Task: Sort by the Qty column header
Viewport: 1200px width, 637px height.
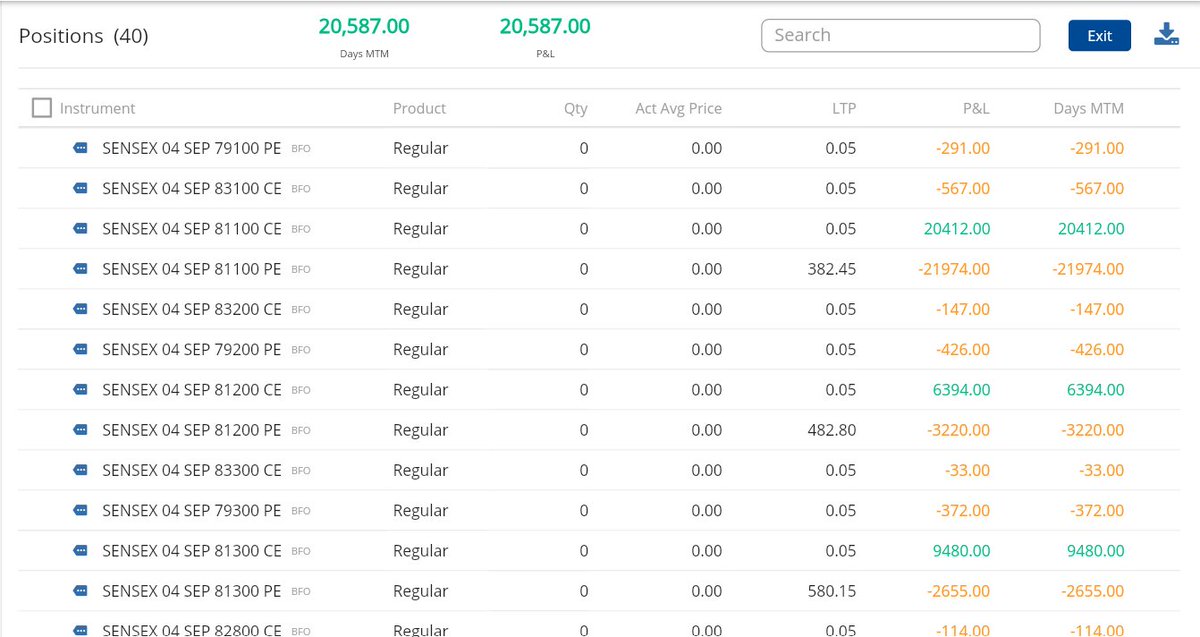Action: [576, 108]
